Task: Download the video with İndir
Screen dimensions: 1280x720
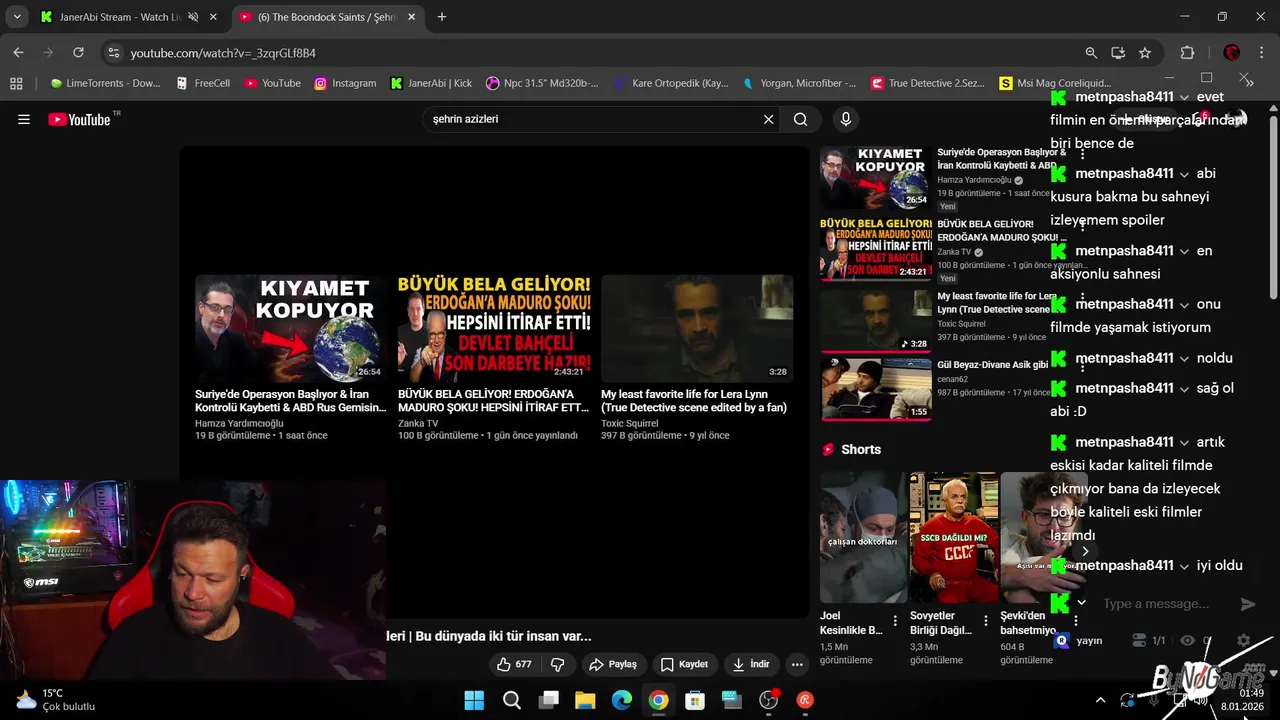Action: 751,664
